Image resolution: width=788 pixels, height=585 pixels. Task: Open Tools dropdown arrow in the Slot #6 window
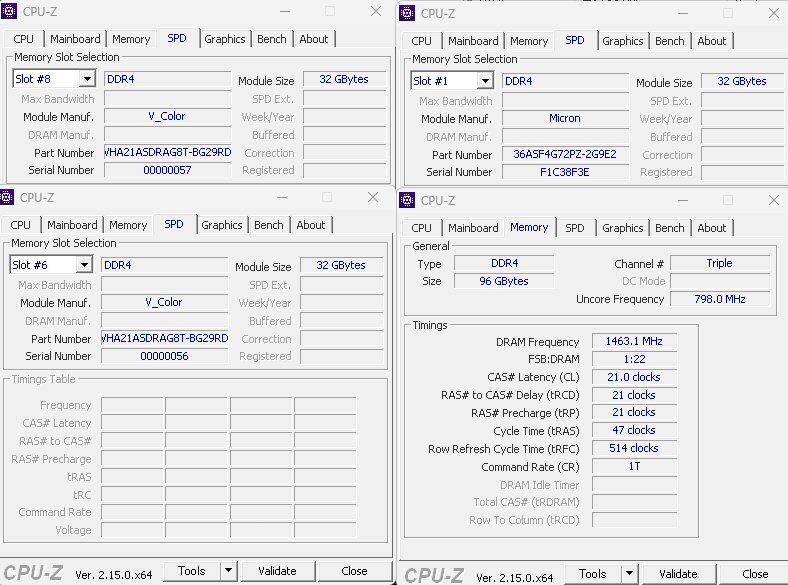pyautogui.click(x=229, y=571)
